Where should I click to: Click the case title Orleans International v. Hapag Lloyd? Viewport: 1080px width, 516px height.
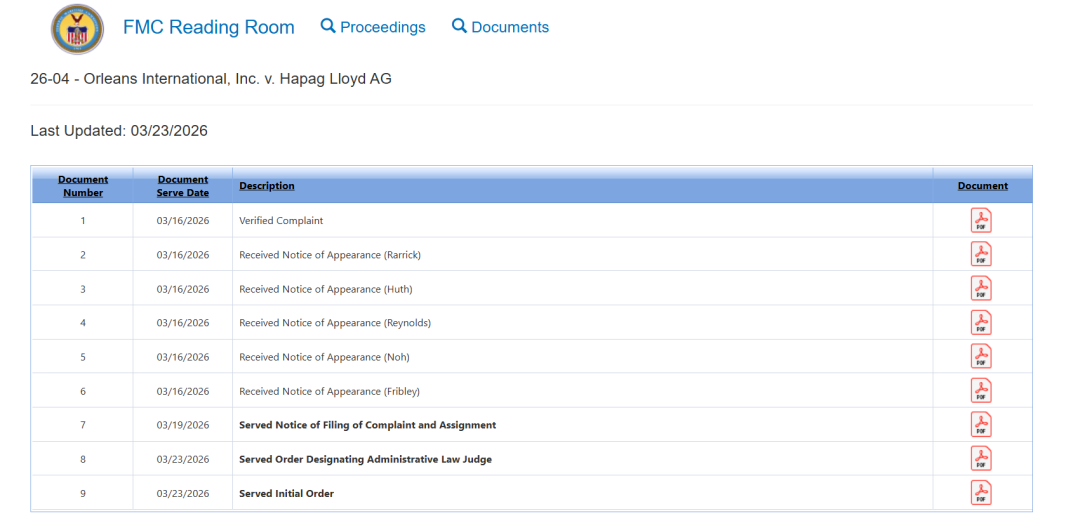[x=211, y=79]
